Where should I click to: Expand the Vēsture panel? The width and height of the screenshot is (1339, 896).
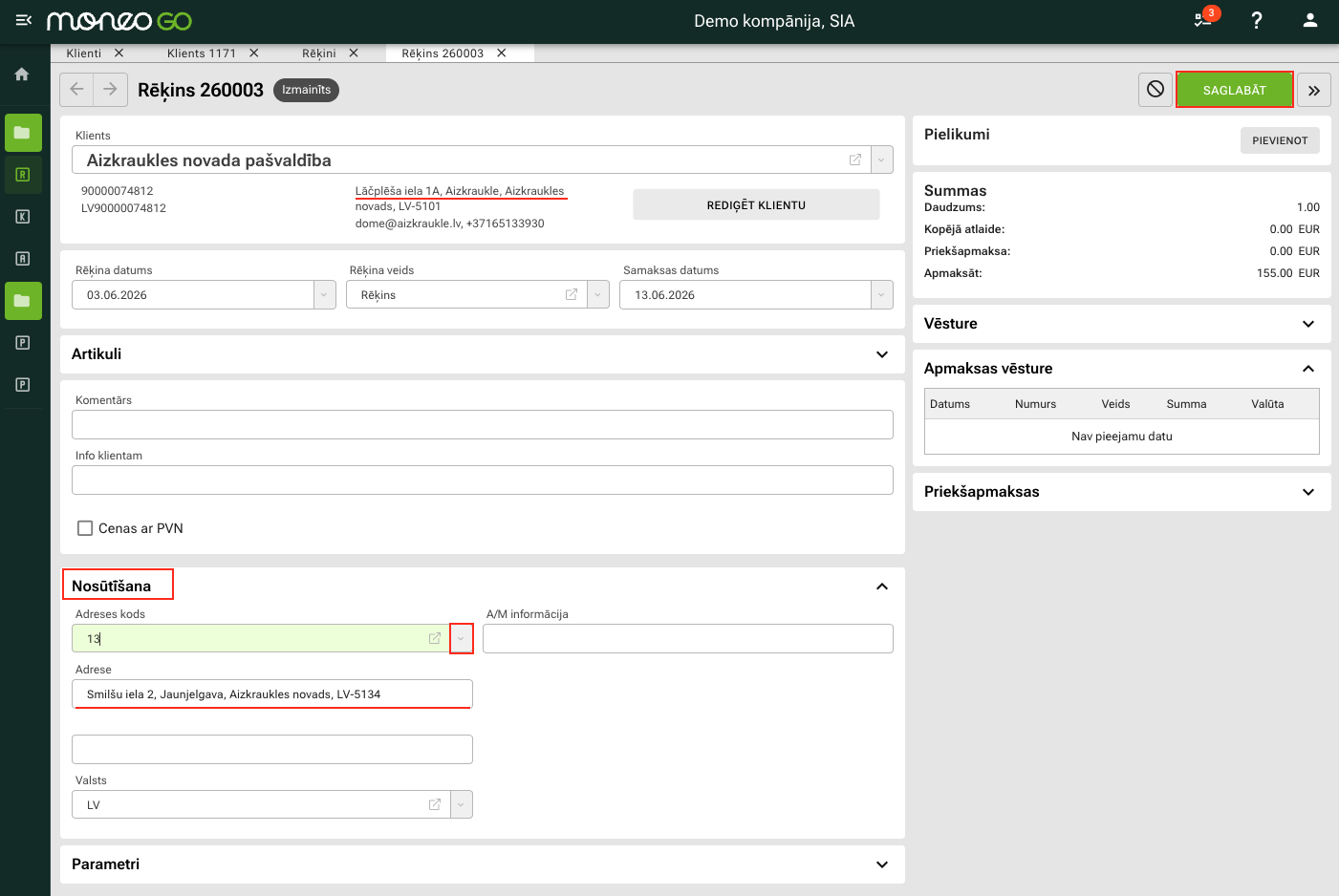point(1308,324)
